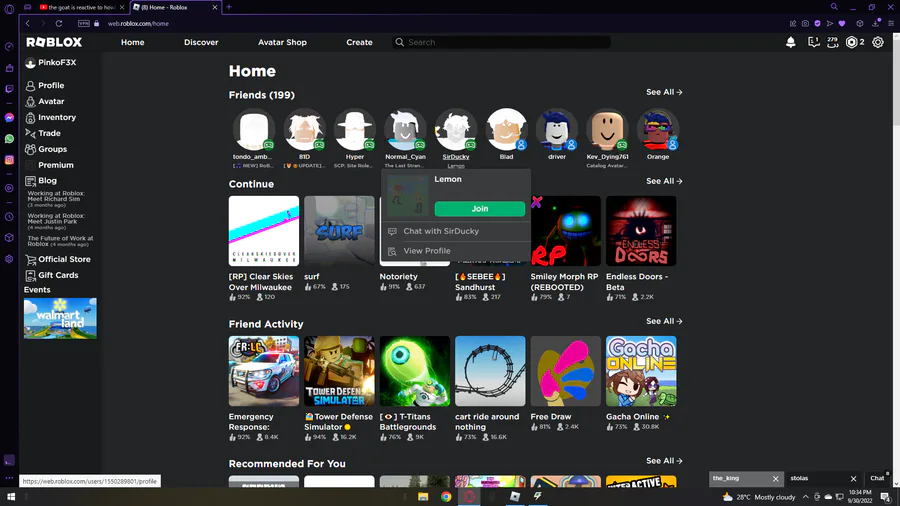
Task: Click the green Join button
Action: click(480, 209)
